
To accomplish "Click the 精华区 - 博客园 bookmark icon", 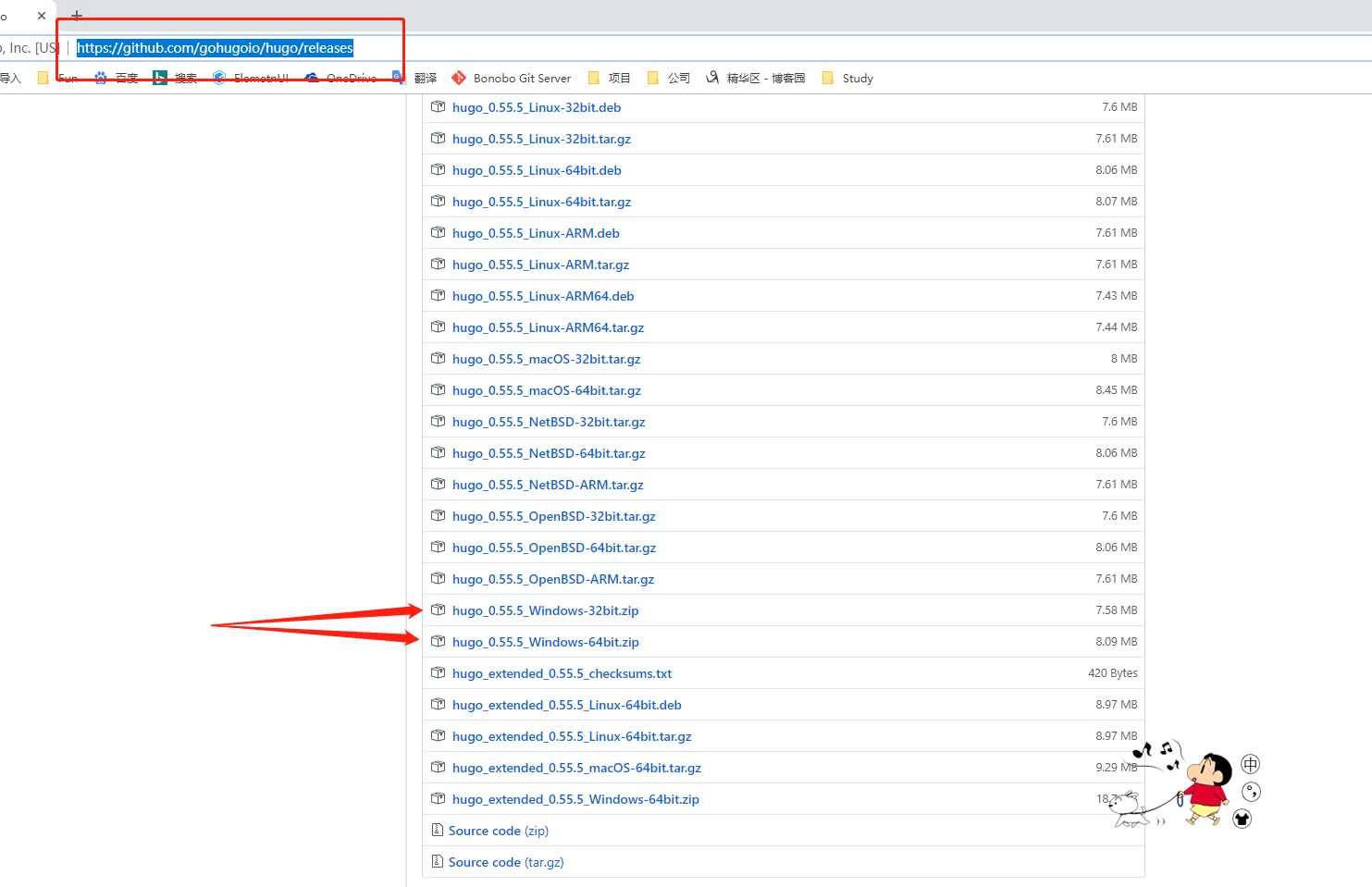I will click(712, 78).
